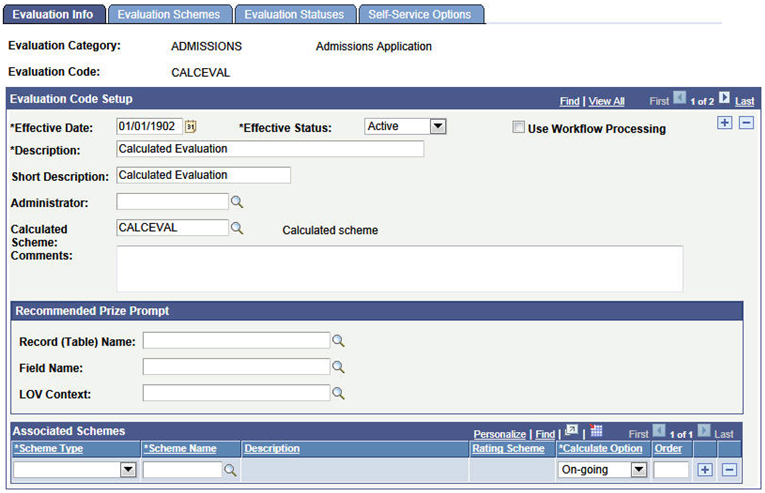Image resolution: width=765 pixels, height=493 pixels.
Task: Click Find link in Associated Schemes
Action: click(x=545, y=434)
